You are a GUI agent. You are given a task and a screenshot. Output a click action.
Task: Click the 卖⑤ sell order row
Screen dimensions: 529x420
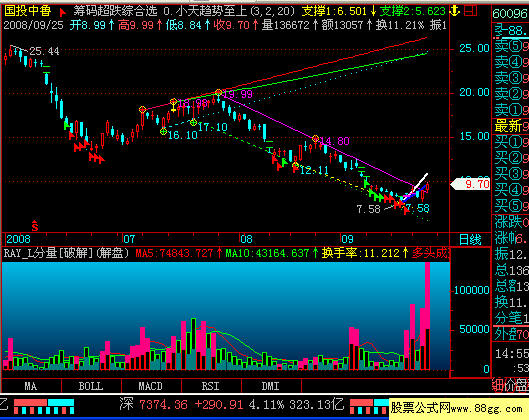pyautogui.click(x=511, y=46)
